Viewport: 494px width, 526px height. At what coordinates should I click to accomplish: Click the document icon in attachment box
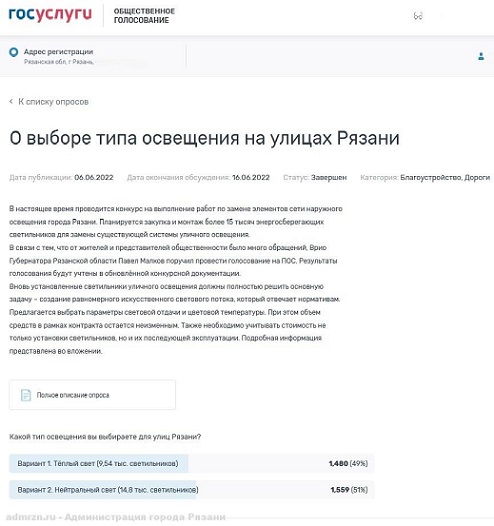26,395
